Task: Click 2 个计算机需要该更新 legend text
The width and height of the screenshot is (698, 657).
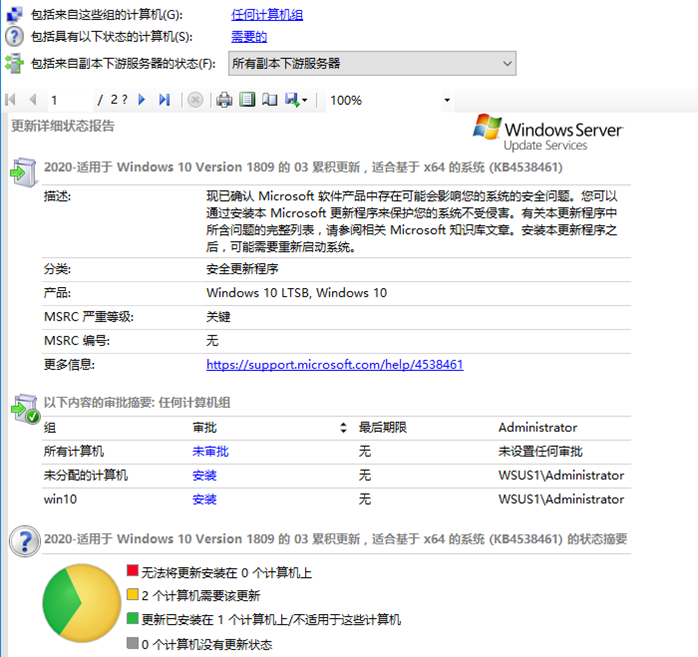Action: [201, 596]
